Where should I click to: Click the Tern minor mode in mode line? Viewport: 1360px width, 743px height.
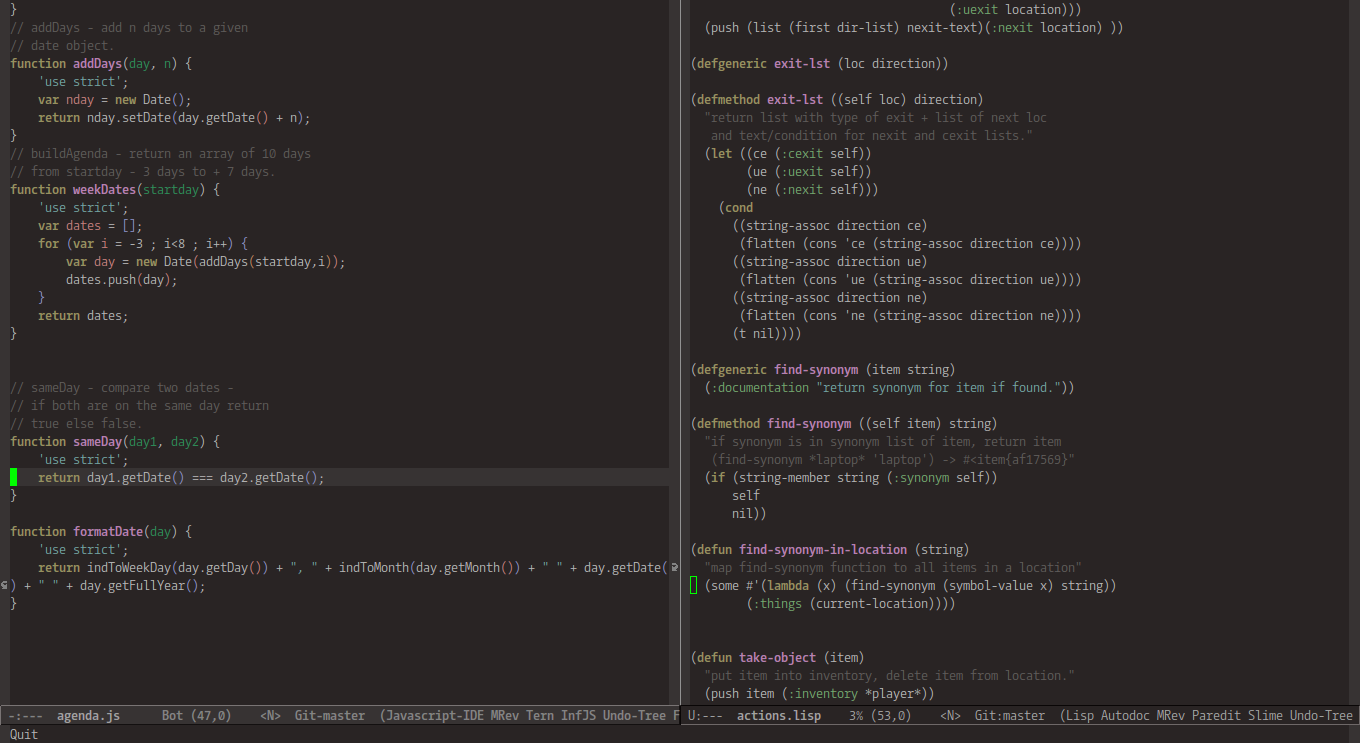tap(540, 716)
